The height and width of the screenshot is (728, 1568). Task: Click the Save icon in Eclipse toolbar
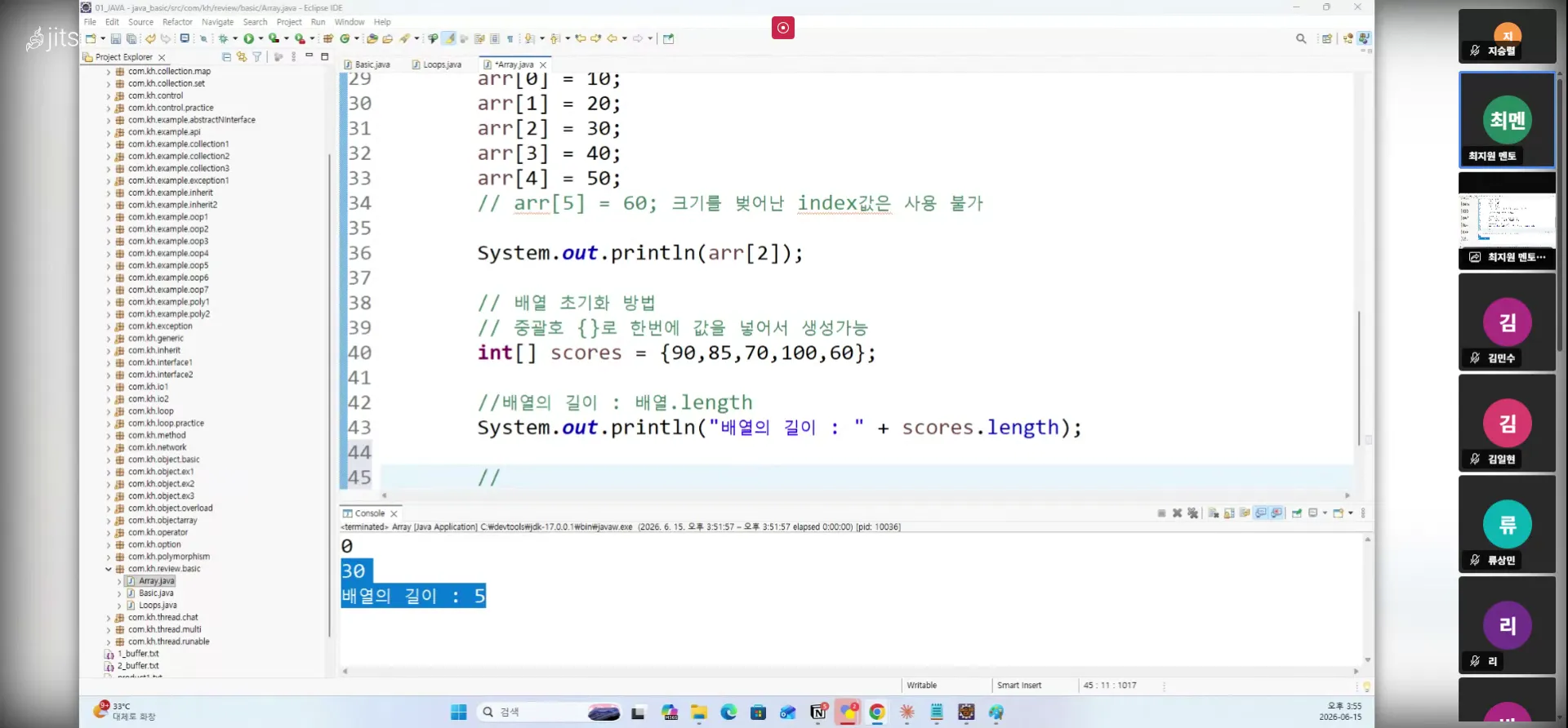coord(116,38)
